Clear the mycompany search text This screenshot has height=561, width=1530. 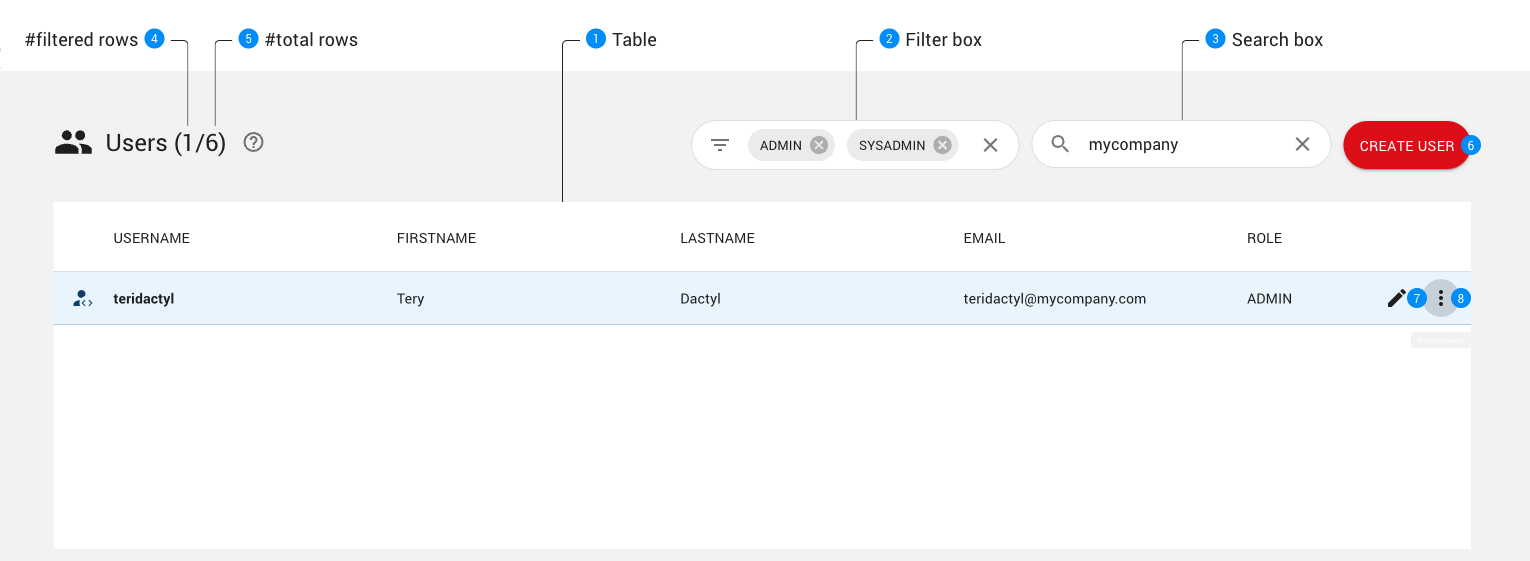[1302, 144]
